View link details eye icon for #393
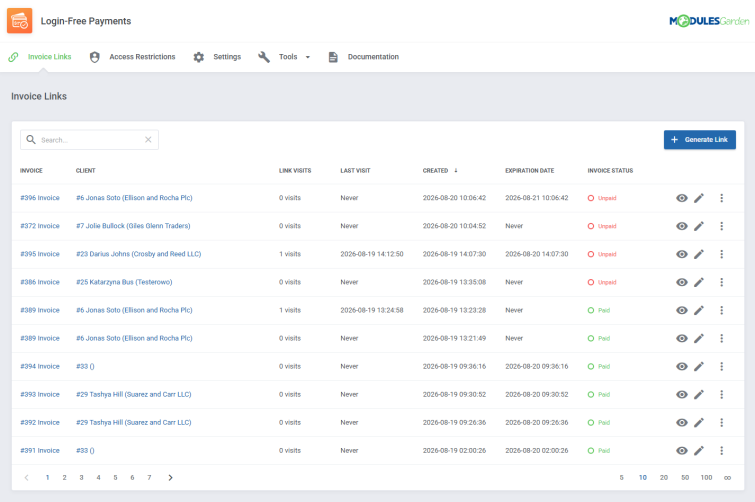 coord(682,394)
